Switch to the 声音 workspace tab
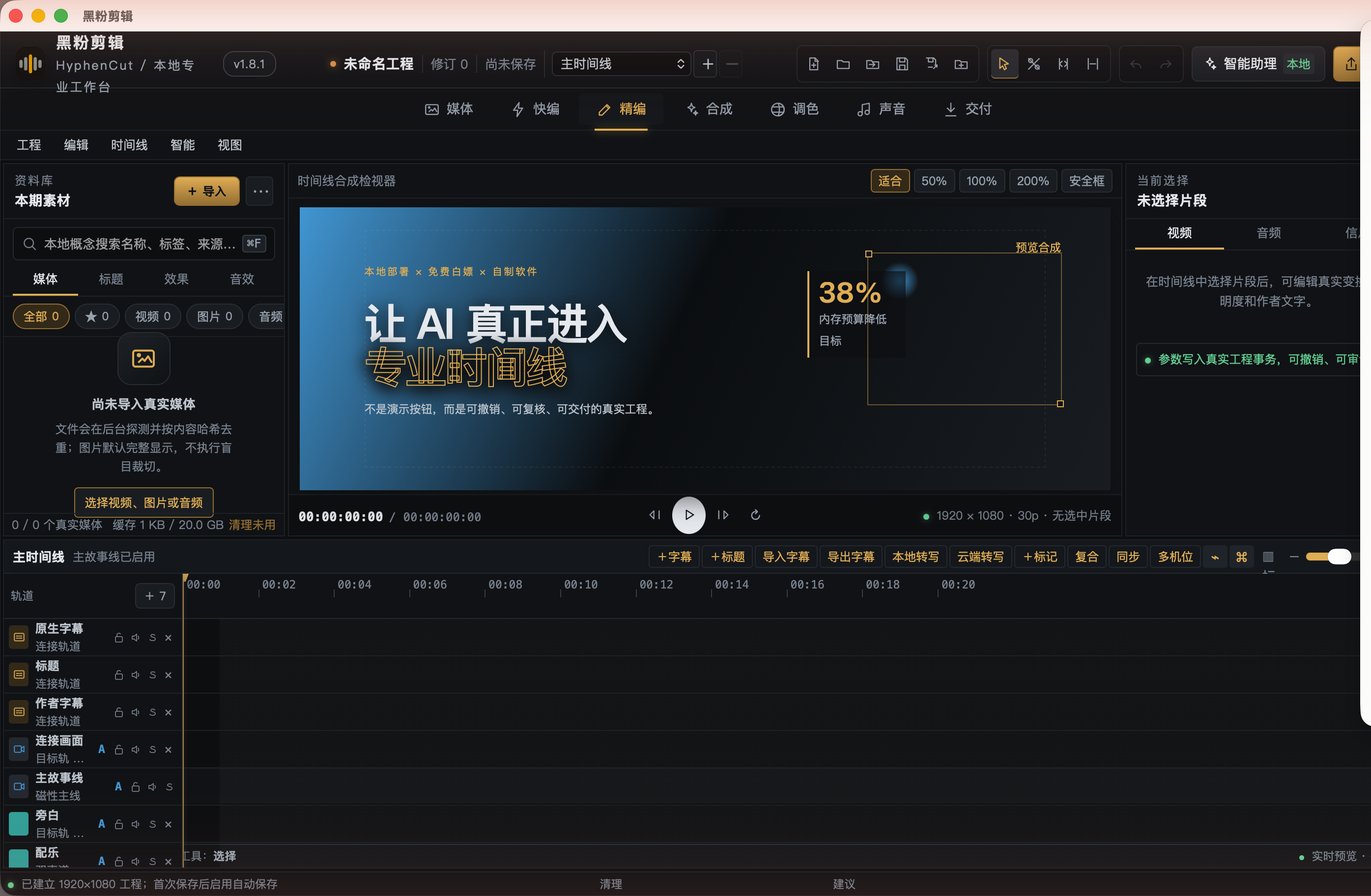 coord(881,110)
